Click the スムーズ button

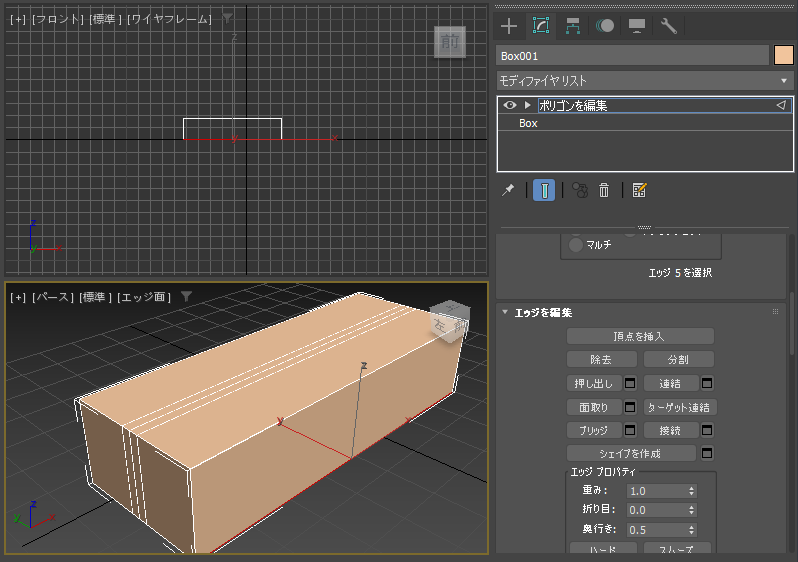click(677, 548)
